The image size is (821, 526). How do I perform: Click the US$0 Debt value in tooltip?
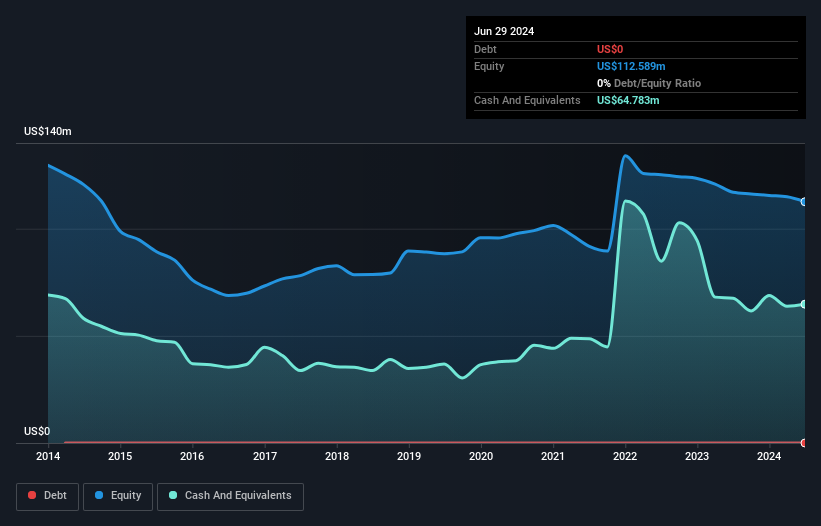pyautogui.click(x=610, y=49)
